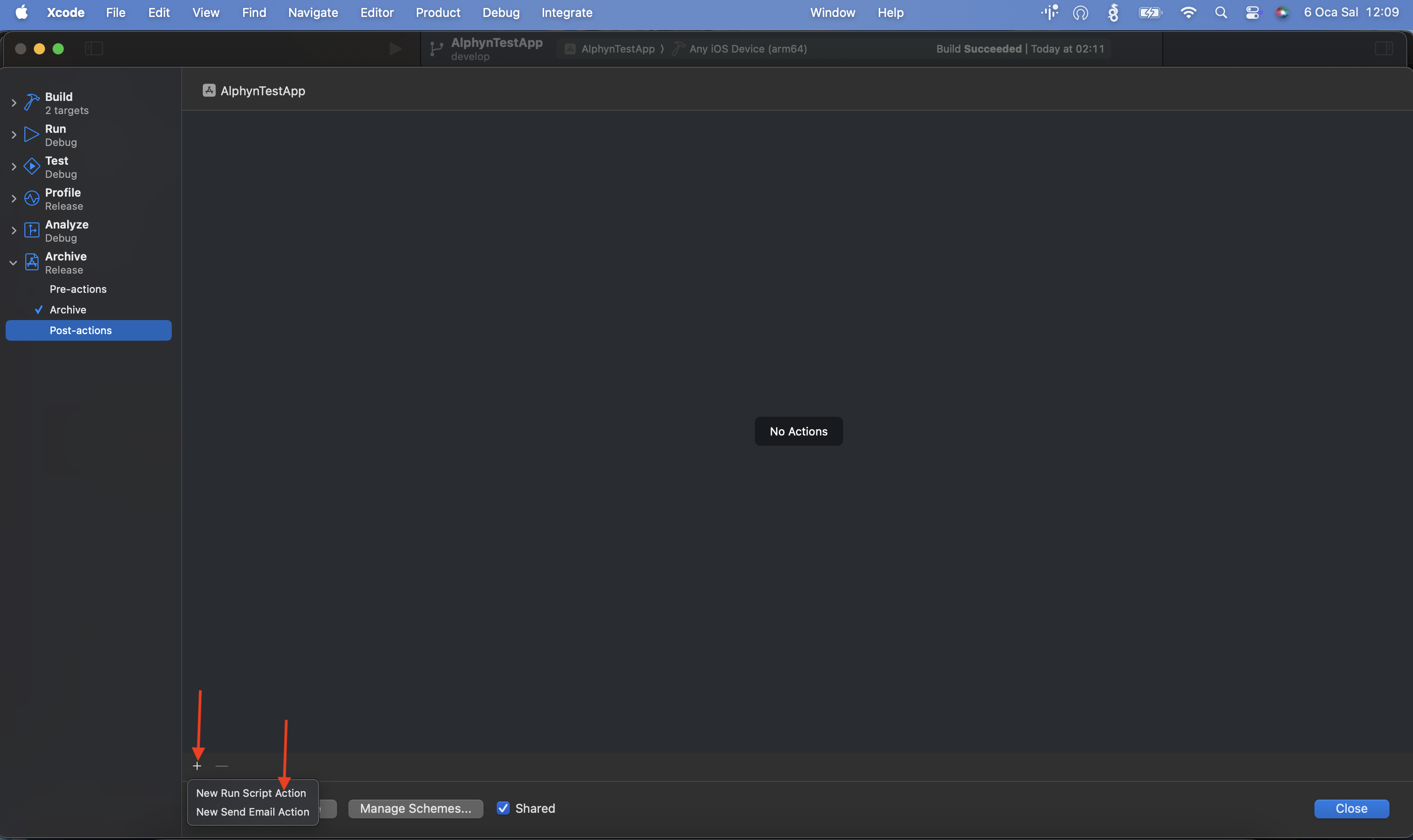Expand the Profile action disclosure arrow
The image size is (1413, 840).
(14, 199)
